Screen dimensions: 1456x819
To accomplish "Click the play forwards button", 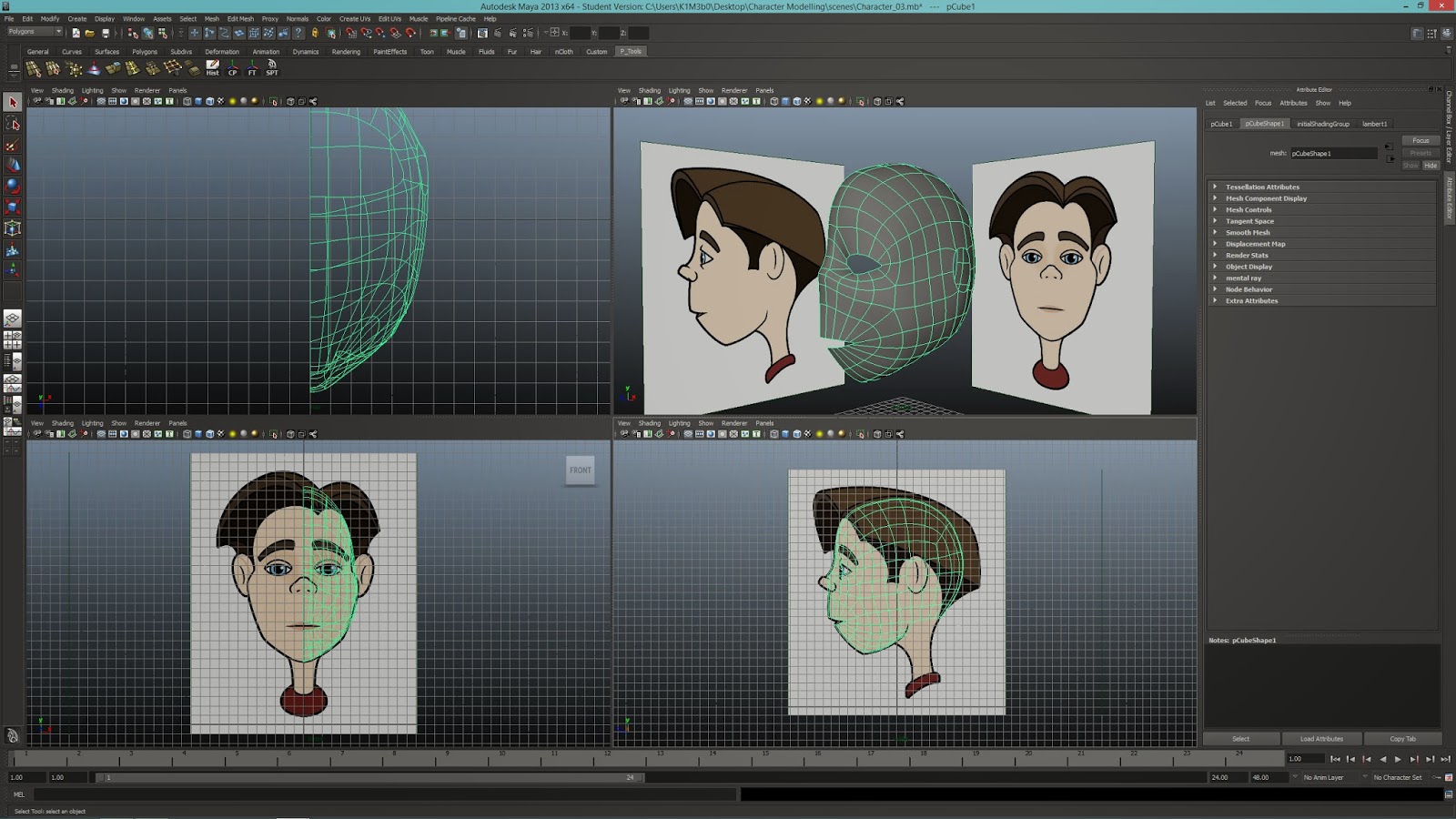I will pos(1398,759).
